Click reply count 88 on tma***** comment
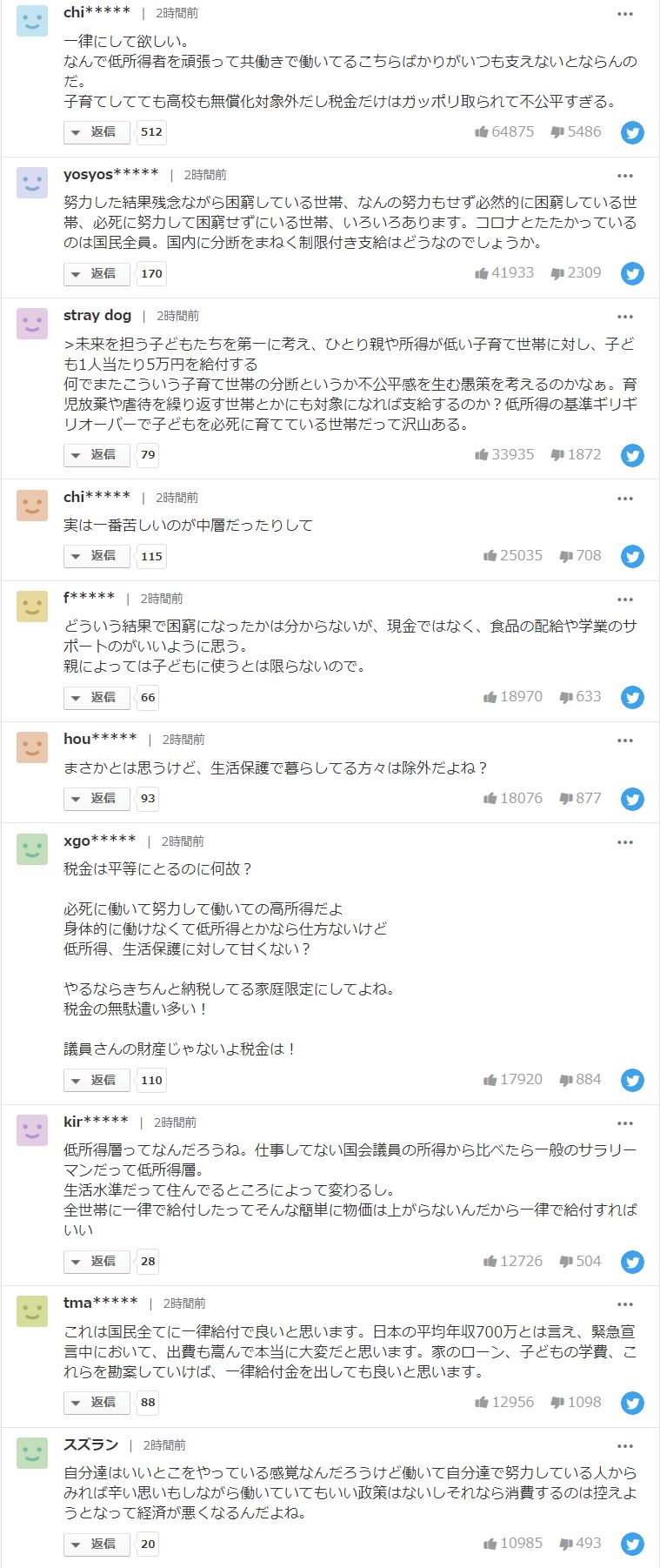The height and width of the screenshot is (1568, 660). (x=148, y=1403)
